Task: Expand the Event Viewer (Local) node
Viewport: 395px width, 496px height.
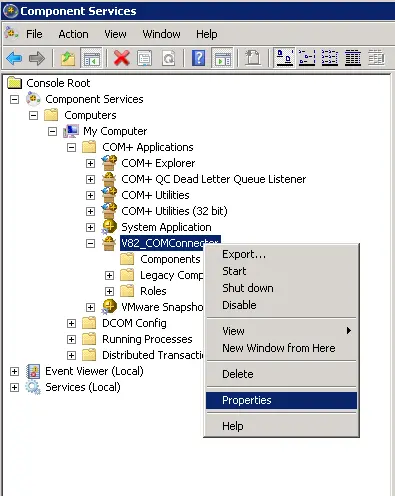Action: (14, 371)
